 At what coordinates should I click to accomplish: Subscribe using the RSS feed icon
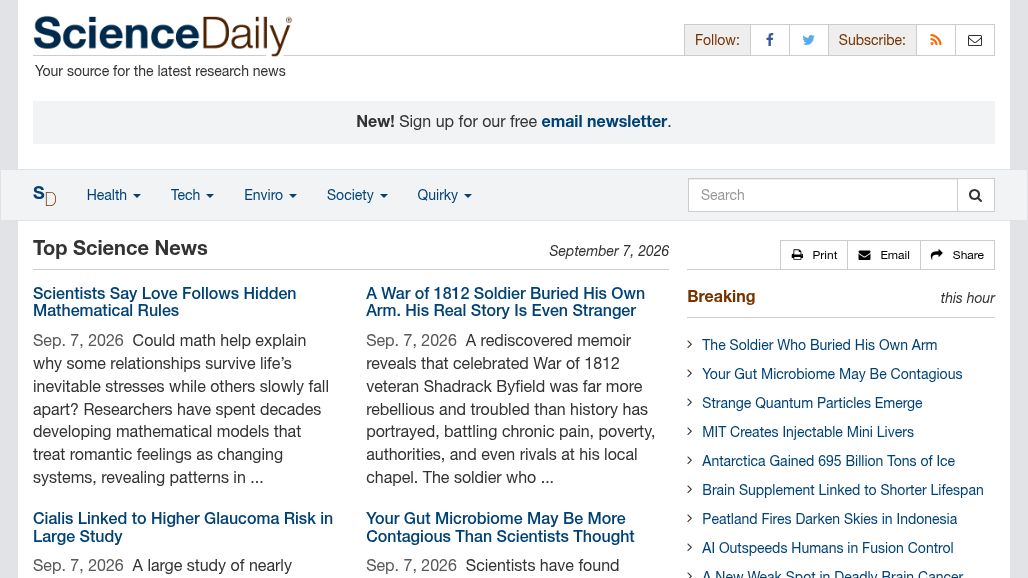(x=936, y=40)
